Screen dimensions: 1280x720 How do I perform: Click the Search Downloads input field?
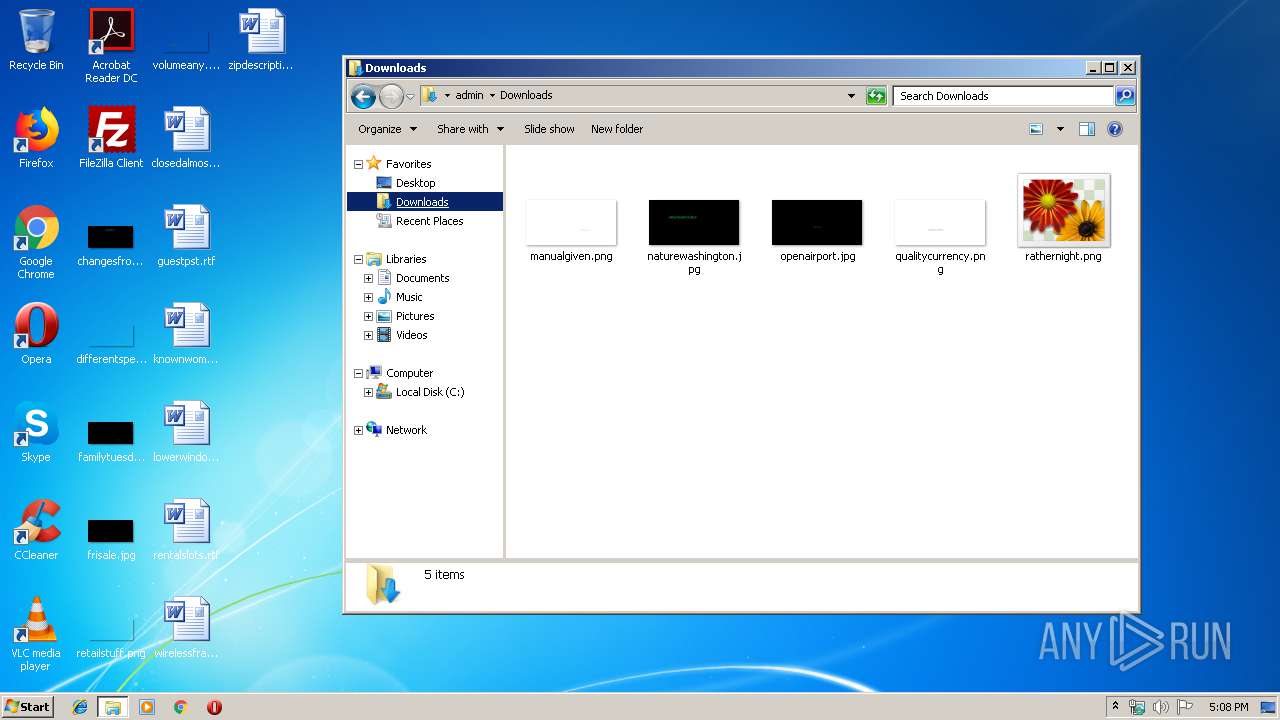[1003, 96]
